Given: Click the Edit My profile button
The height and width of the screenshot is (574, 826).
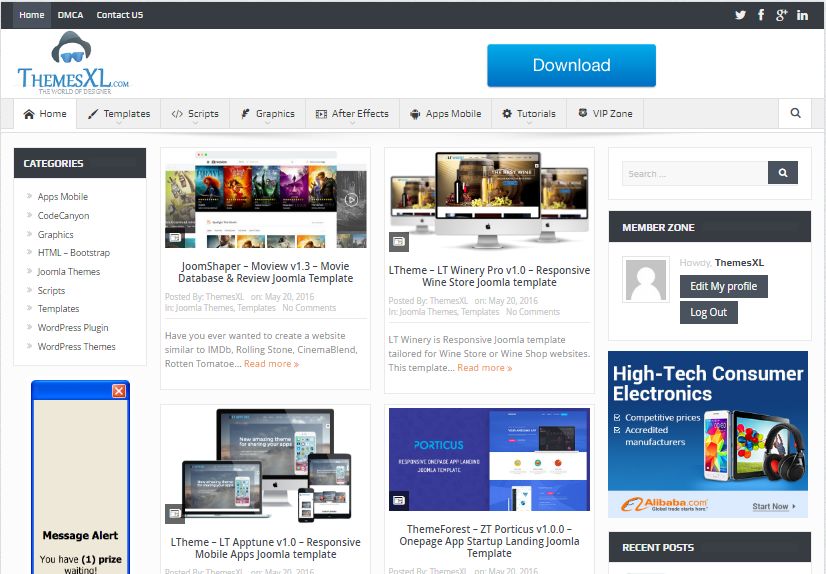Looking at the screenshot, I should point(724,286).
